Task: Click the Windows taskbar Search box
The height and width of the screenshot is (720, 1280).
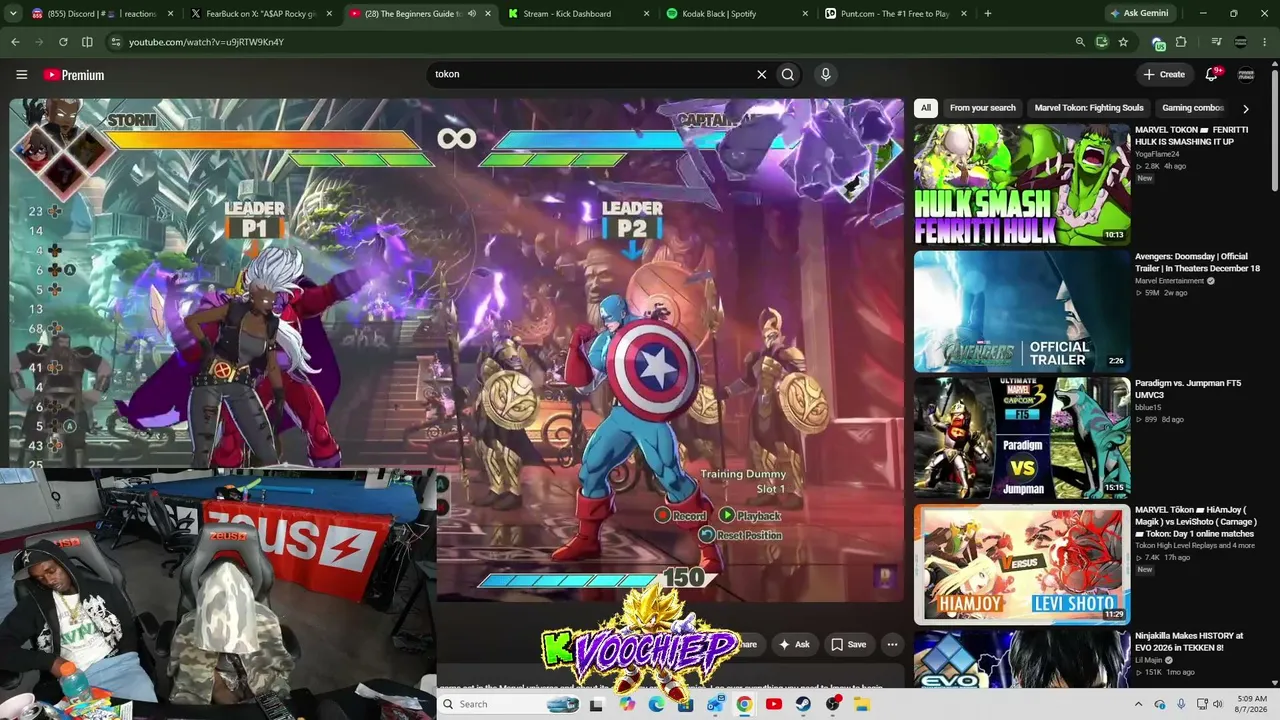Action: point(509,704)
